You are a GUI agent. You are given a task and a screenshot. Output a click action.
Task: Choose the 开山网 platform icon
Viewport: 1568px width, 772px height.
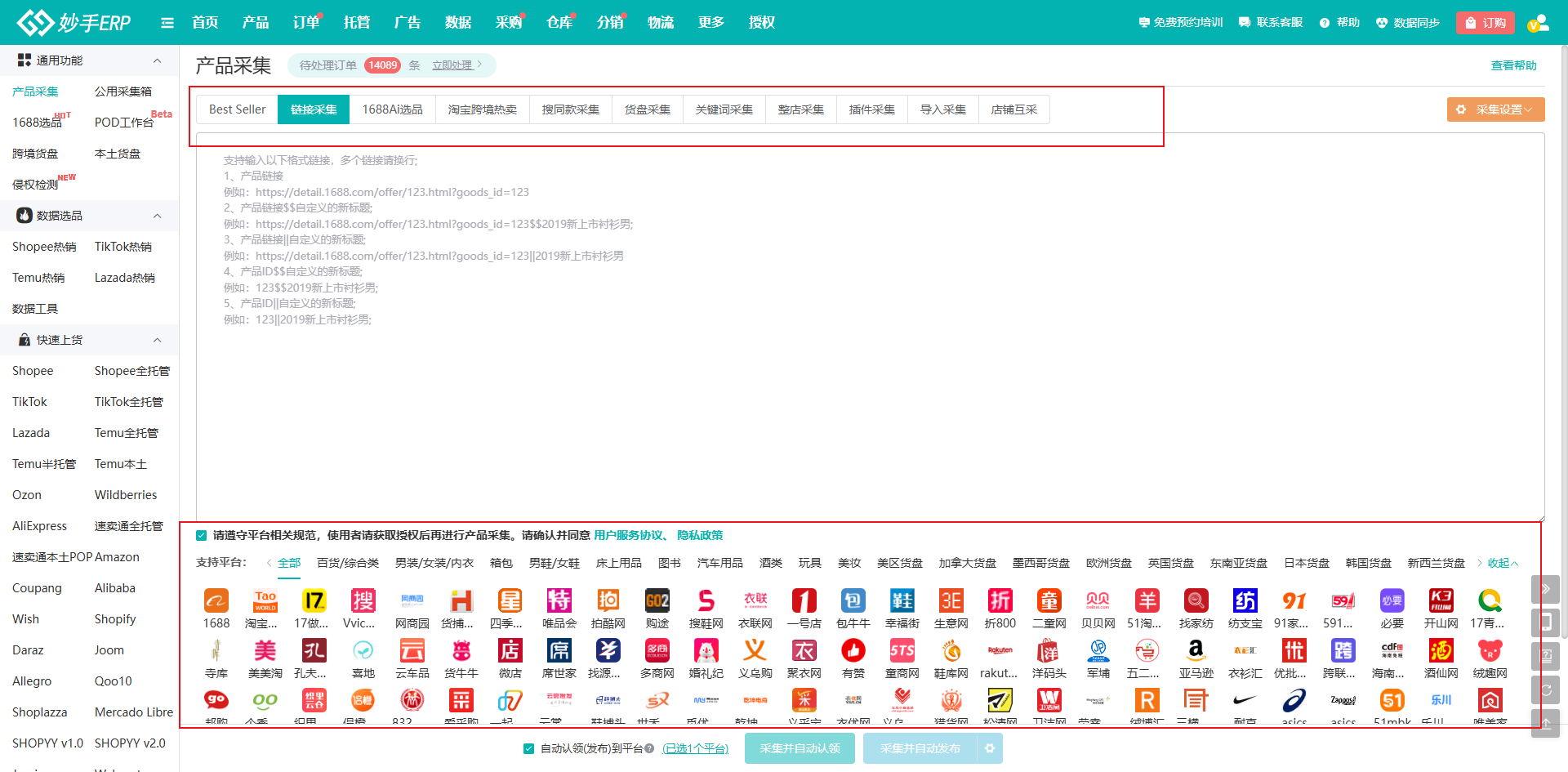coord(1441,601)
